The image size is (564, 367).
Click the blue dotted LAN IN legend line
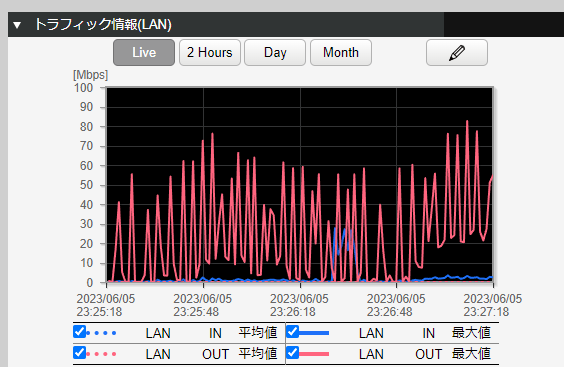(x=101, y=333)
